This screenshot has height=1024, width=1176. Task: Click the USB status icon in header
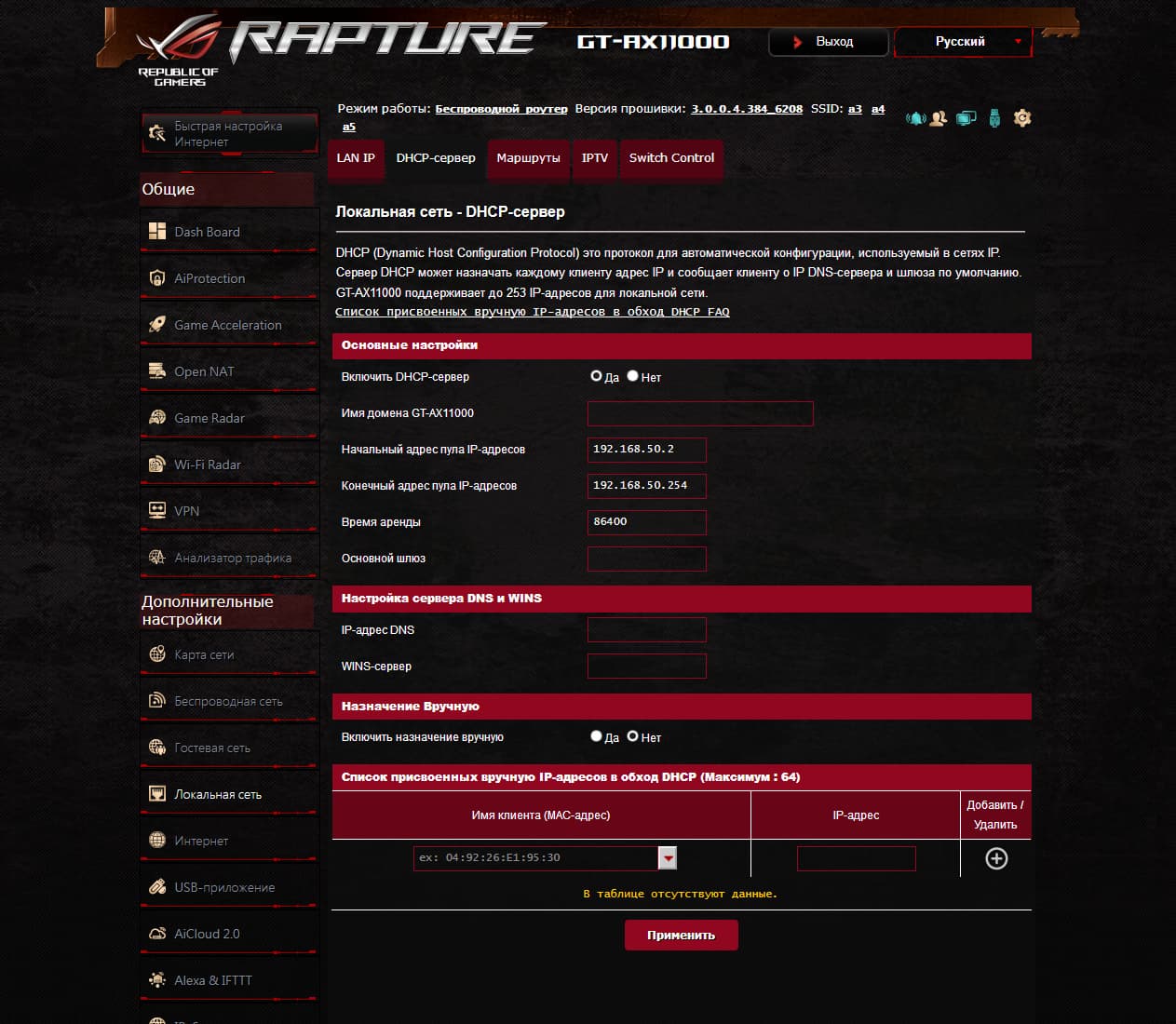[x=994, y=118]
